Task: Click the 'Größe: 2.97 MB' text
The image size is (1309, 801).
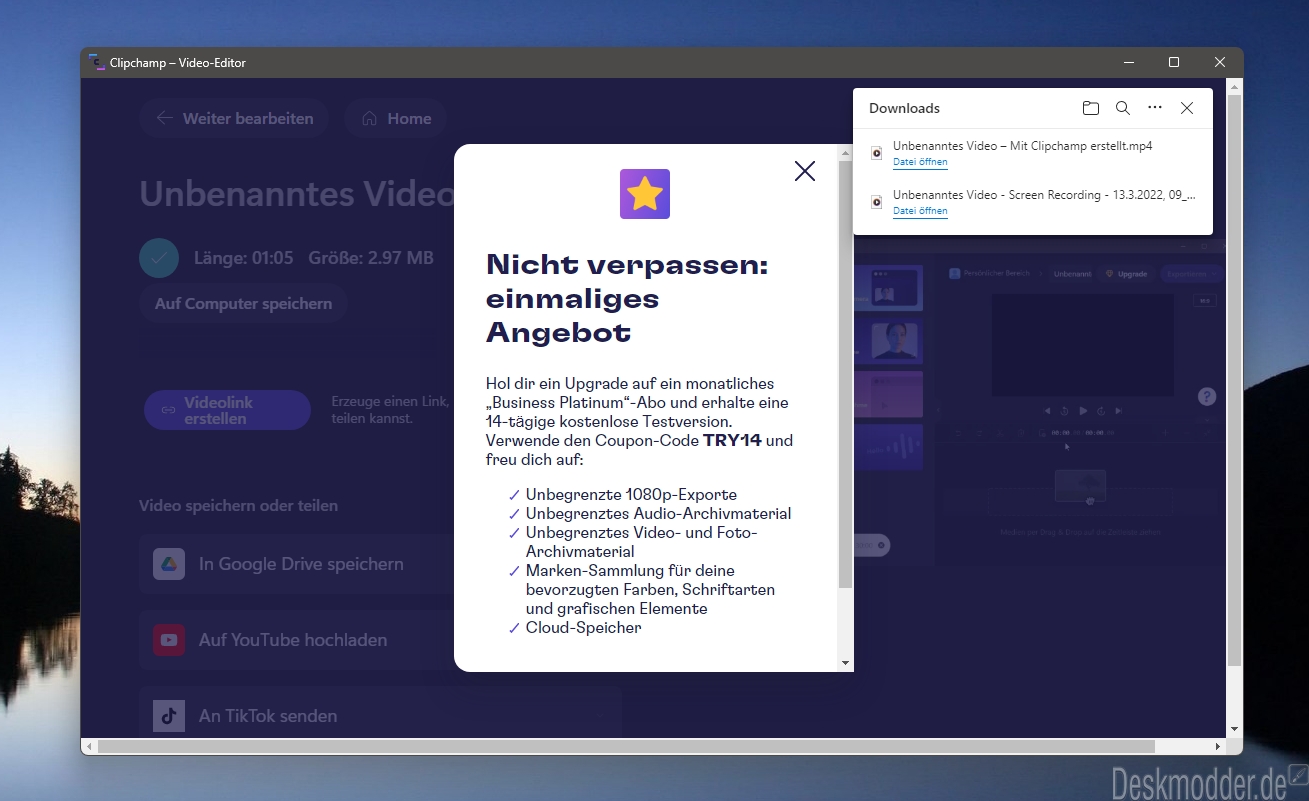Action: pyautogui.click(x=371, y=258)
